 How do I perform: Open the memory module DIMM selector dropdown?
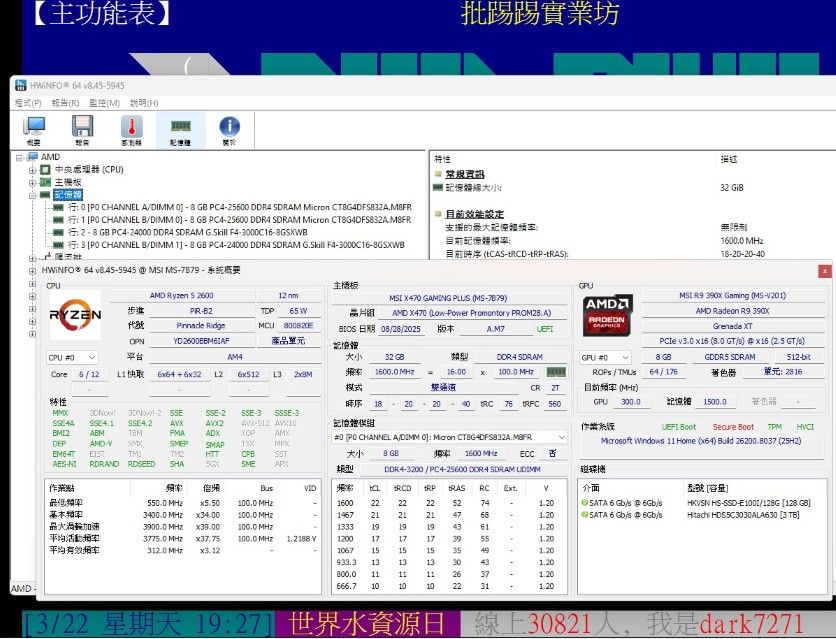443,437
